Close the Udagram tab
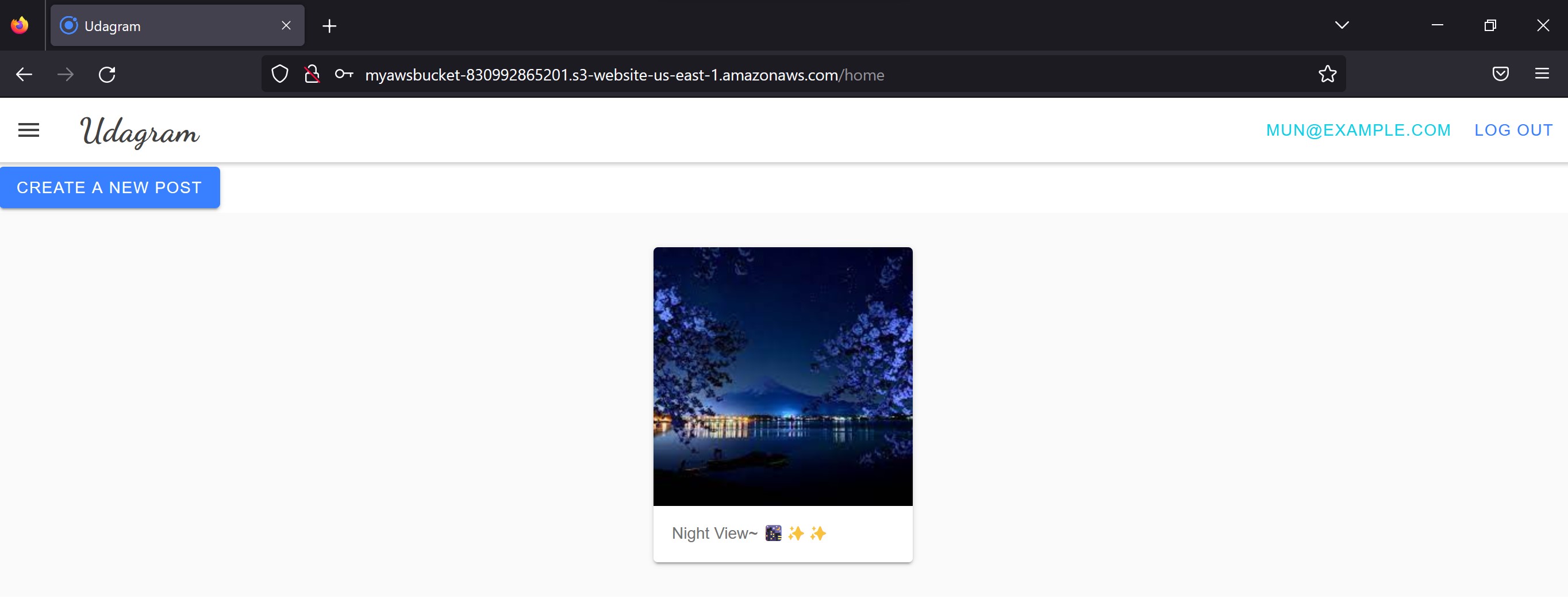Screen dimensions: 1568x606 point(286,25)
